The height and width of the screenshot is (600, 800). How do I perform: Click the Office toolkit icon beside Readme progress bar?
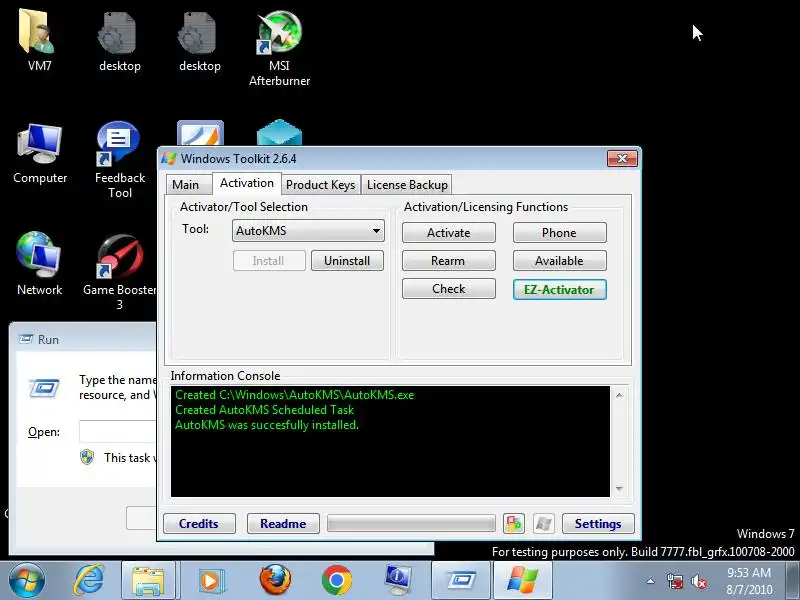pos(513,523)
